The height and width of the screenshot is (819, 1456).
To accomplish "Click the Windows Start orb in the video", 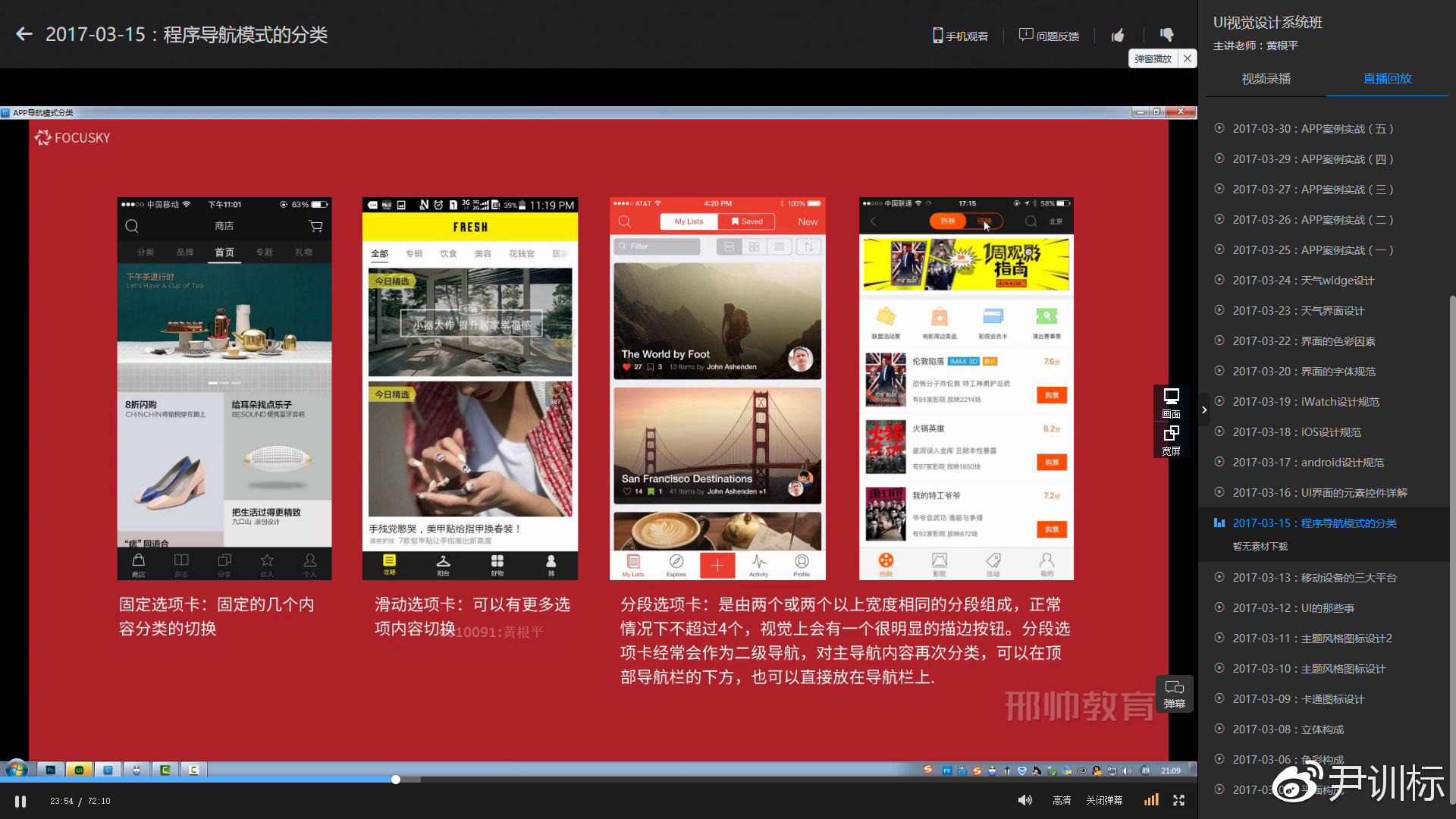I will tap(16, 770).
